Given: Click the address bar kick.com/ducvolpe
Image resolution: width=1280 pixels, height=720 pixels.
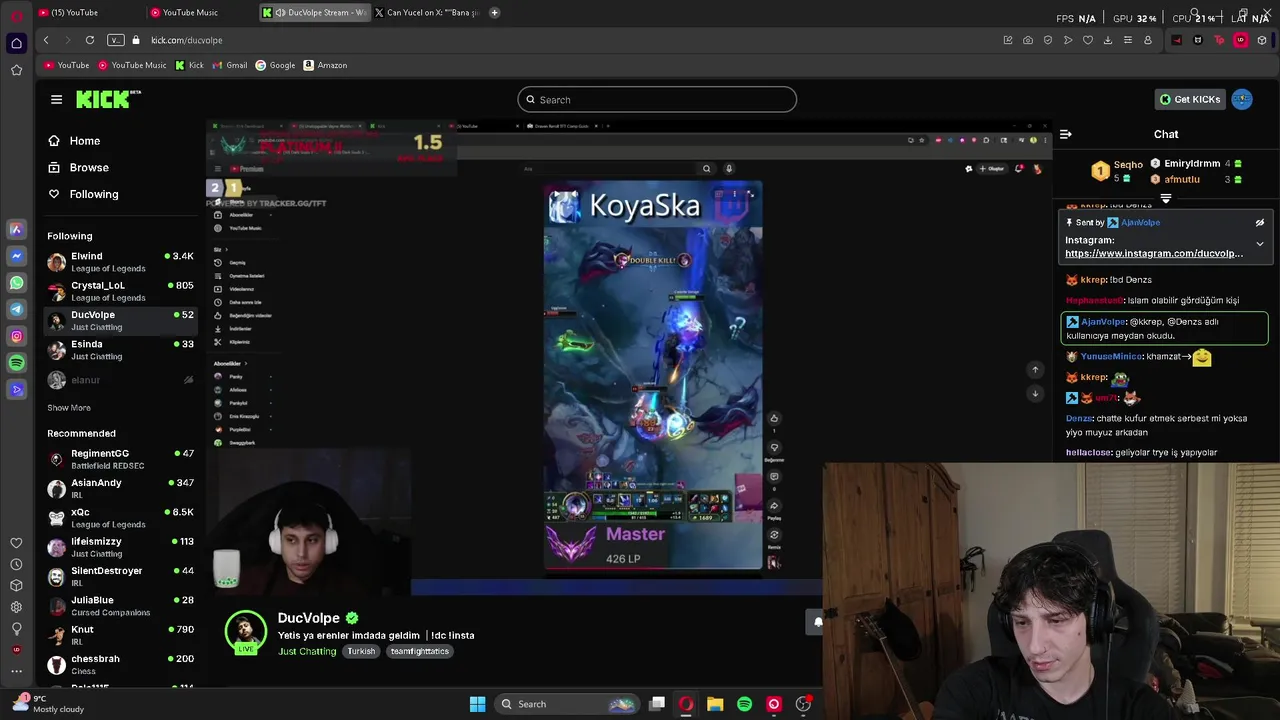Looking at the screenshot, I should [186, 40].
